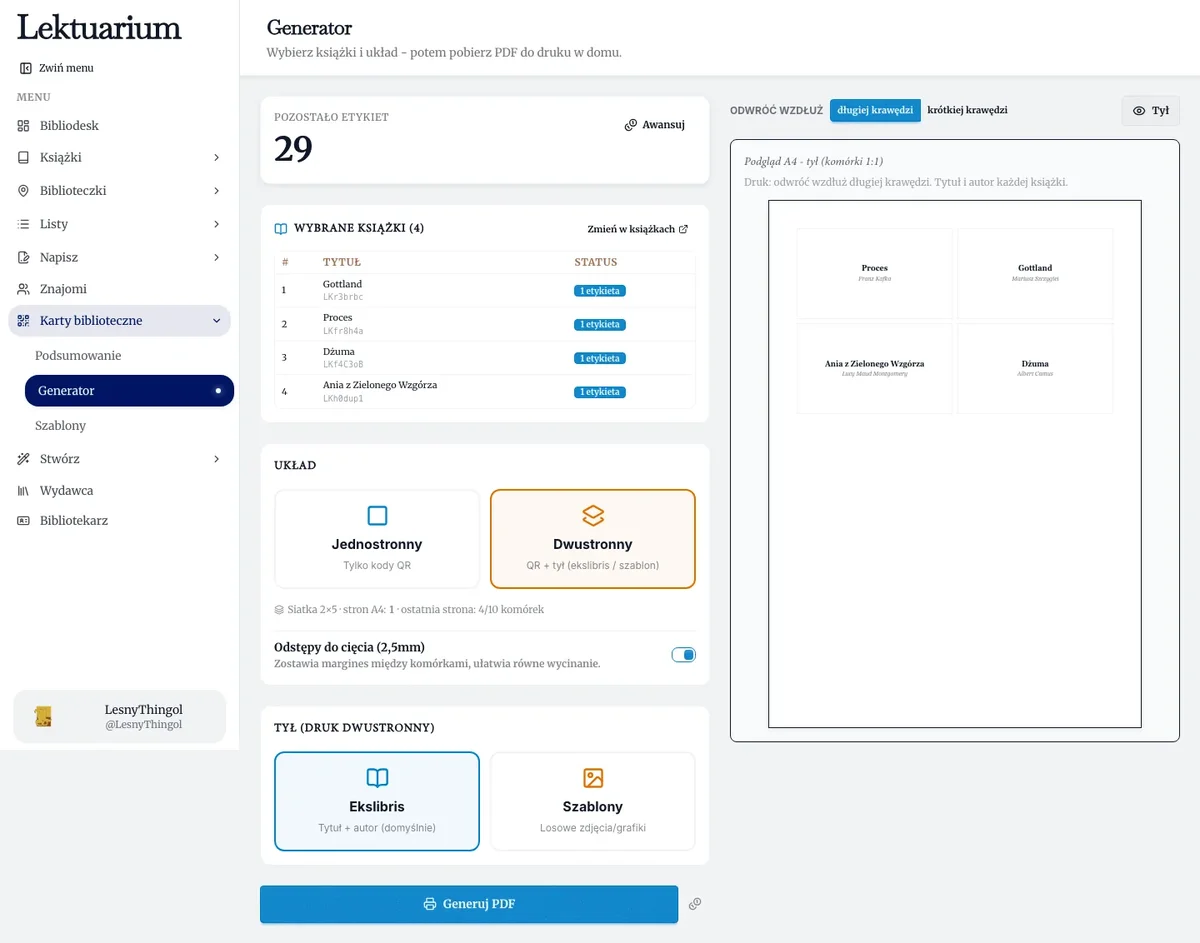Expand the Listy submenu chevron
Image resolution: width=1200 pixels, height=943 pixels.
pyautogui.click(x=217, y=224)
